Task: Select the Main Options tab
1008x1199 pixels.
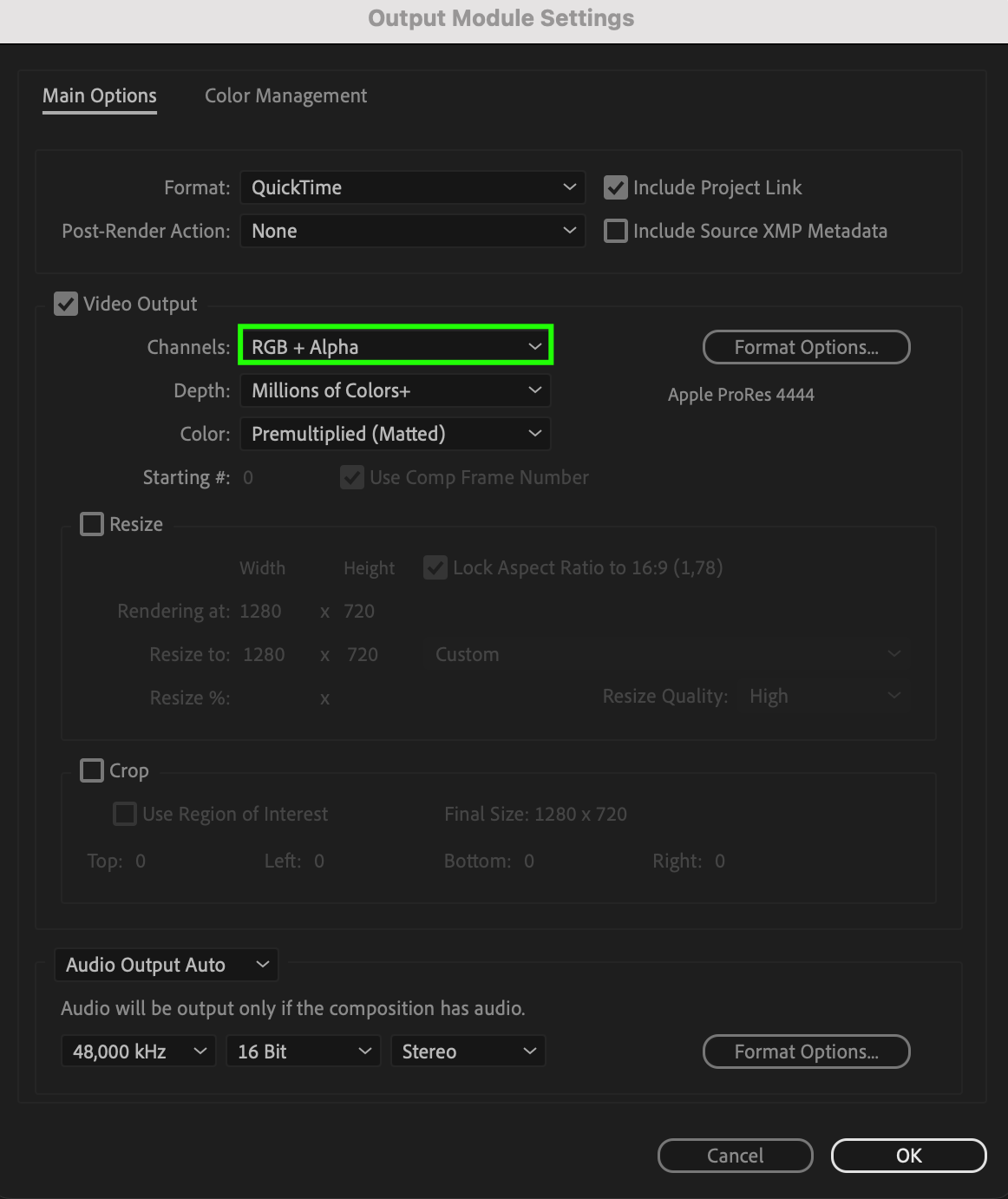Action: click(x=100, y=95)
